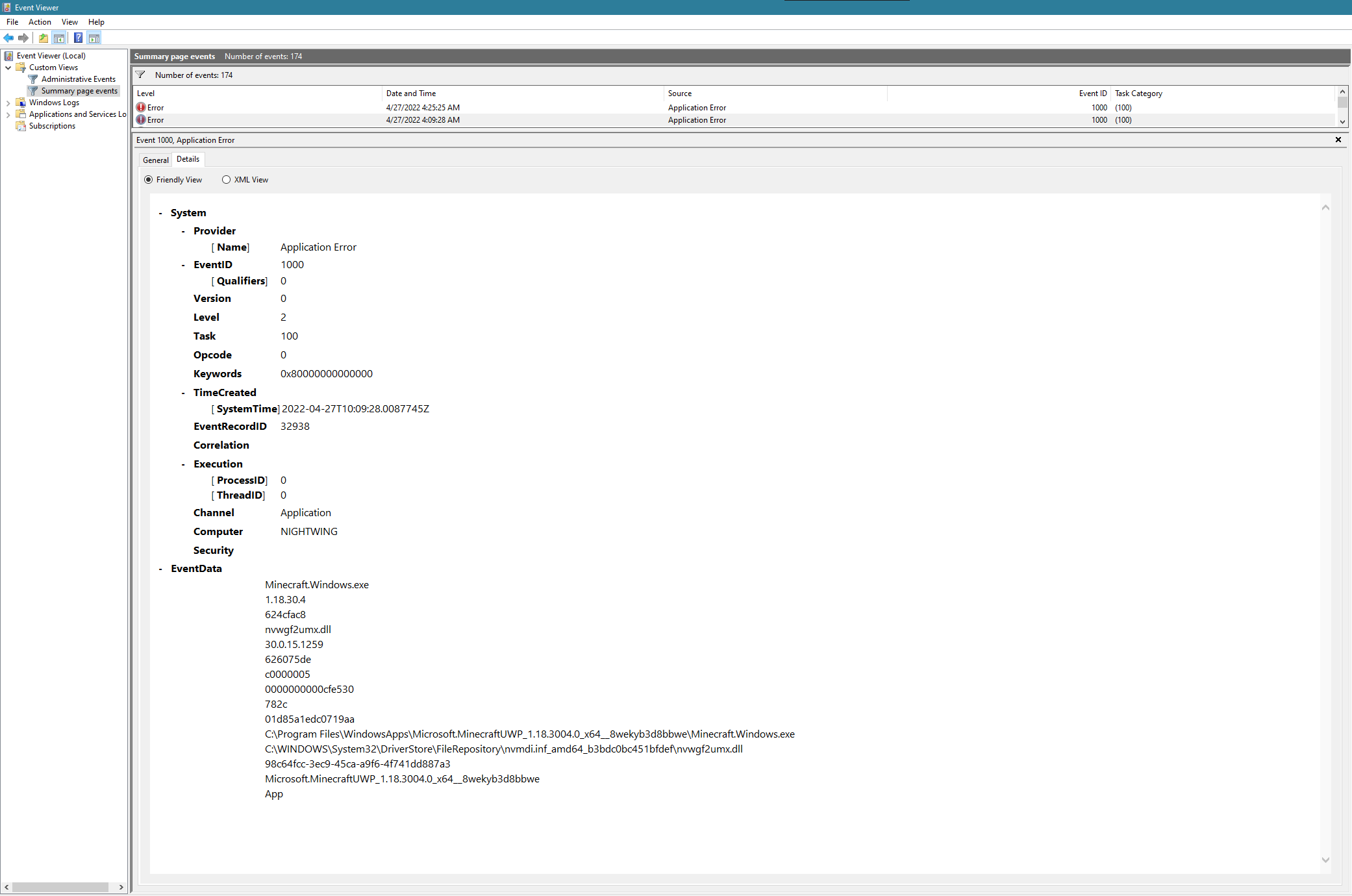
Task: Open the Action menu
Action: [40, 22]
